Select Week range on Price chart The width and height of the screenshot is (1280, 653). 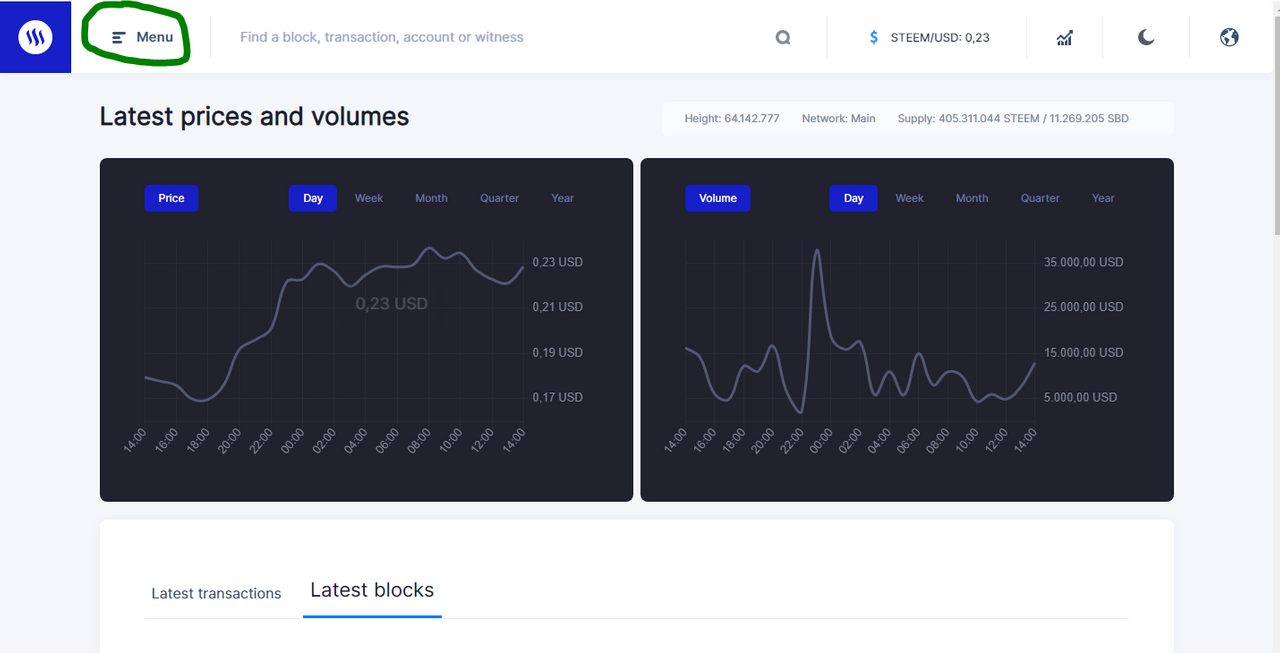[369, 198]
